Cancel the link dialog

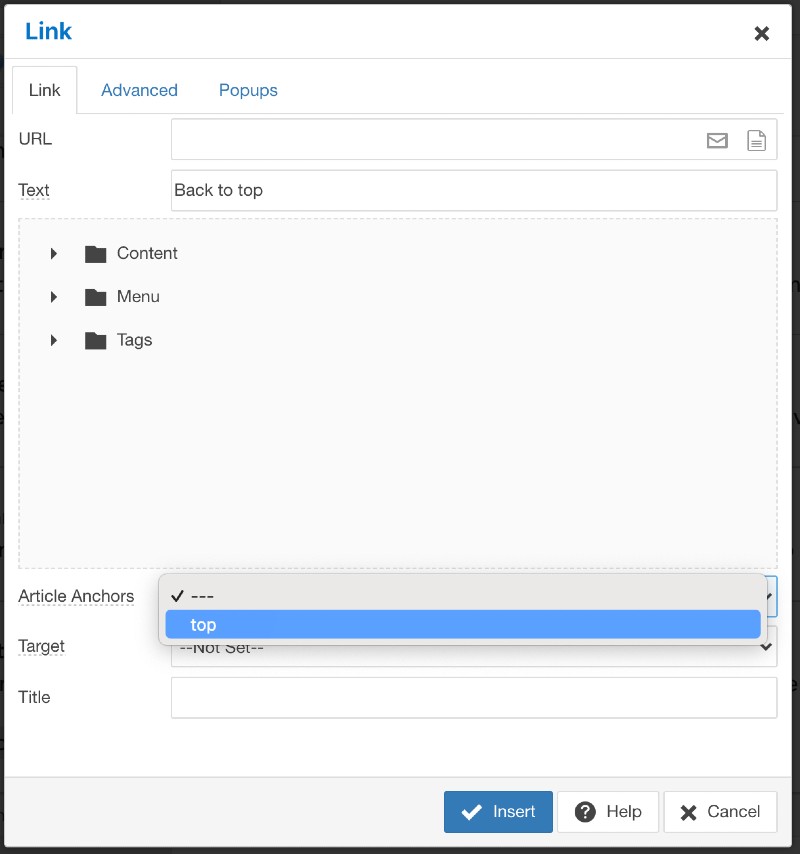(720, 812)
